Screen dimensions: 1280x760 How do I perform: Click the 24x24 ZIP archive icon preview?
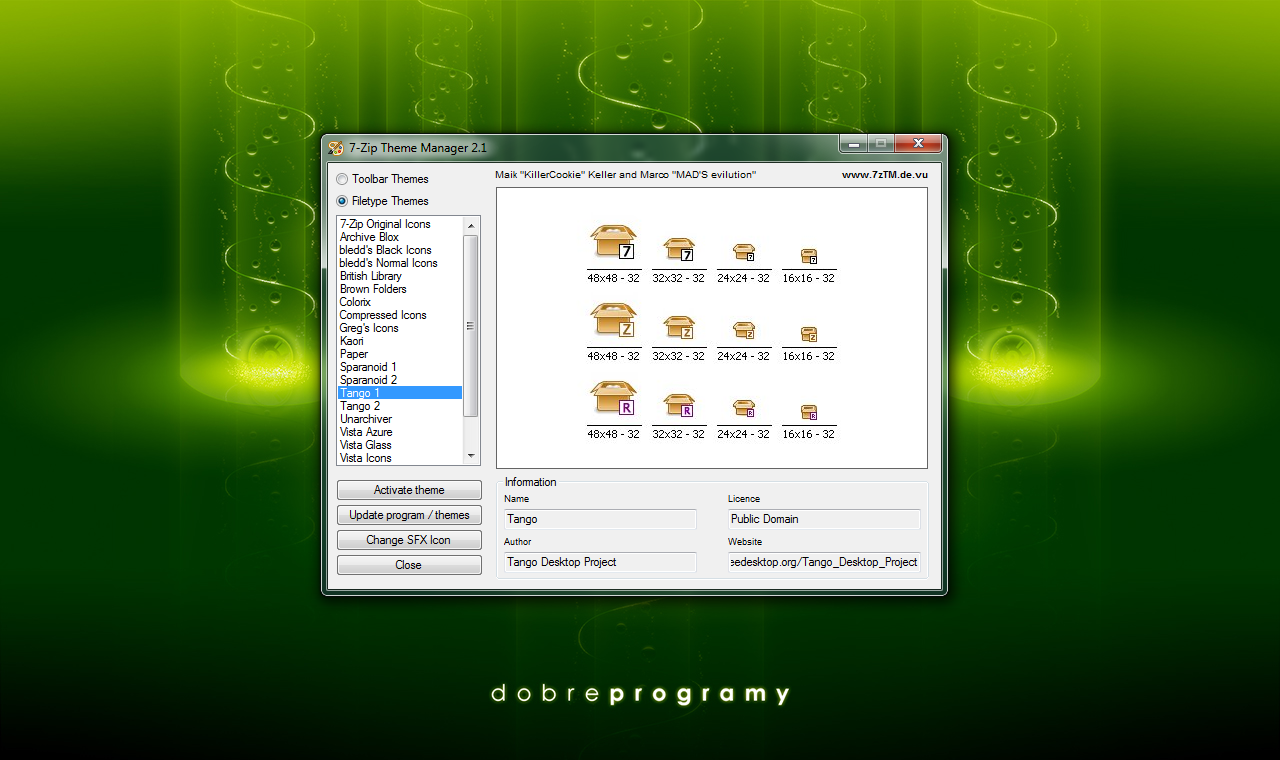pos(743,330)
